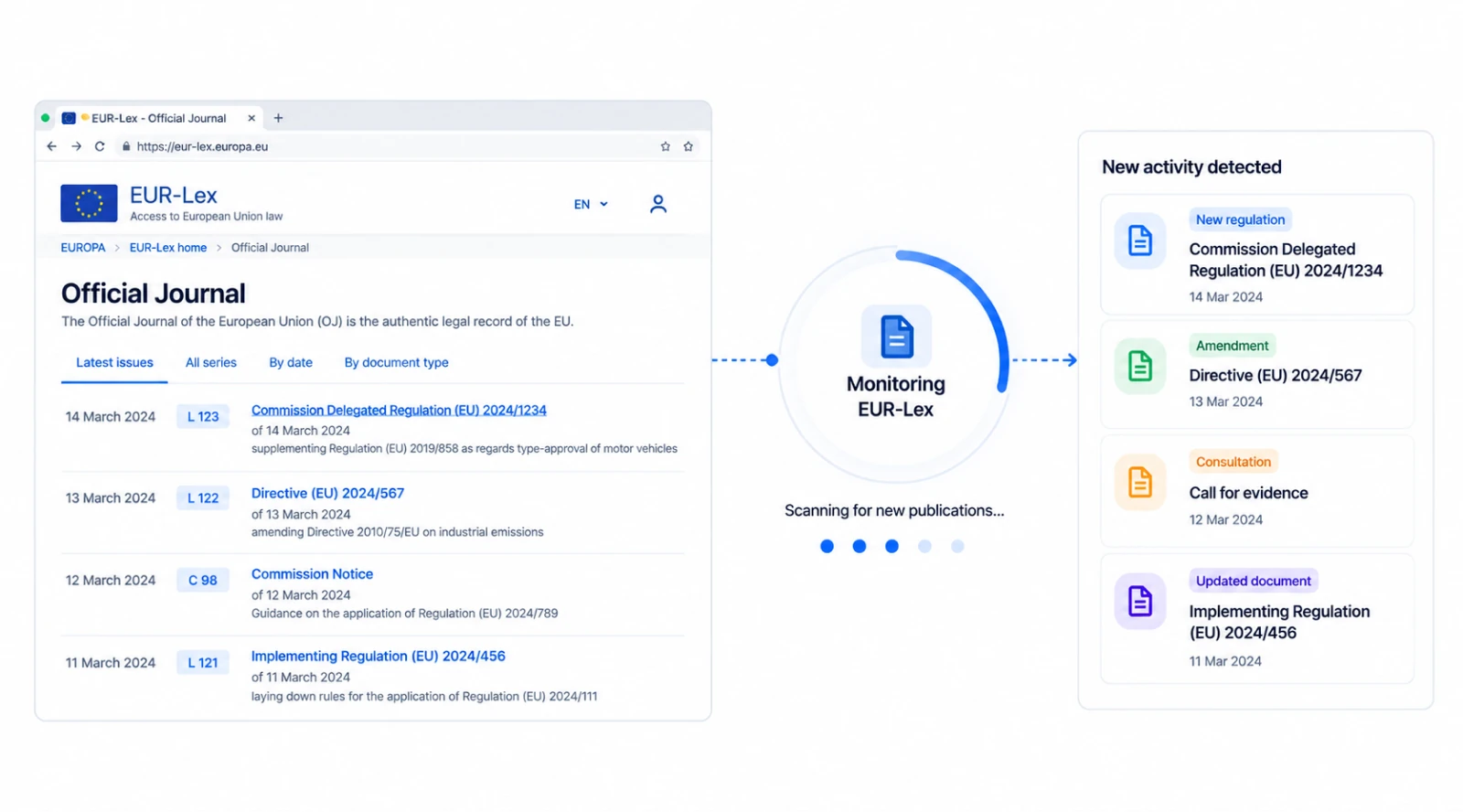Screen dimensions: 1463x812
Task: Click the L 122 issue badge
Action: (x=203, y=498)
